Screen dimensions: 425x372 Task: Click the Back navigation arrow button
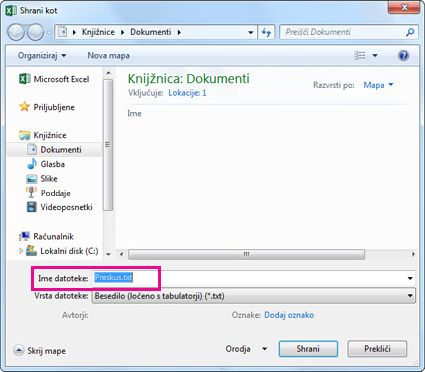16,32
